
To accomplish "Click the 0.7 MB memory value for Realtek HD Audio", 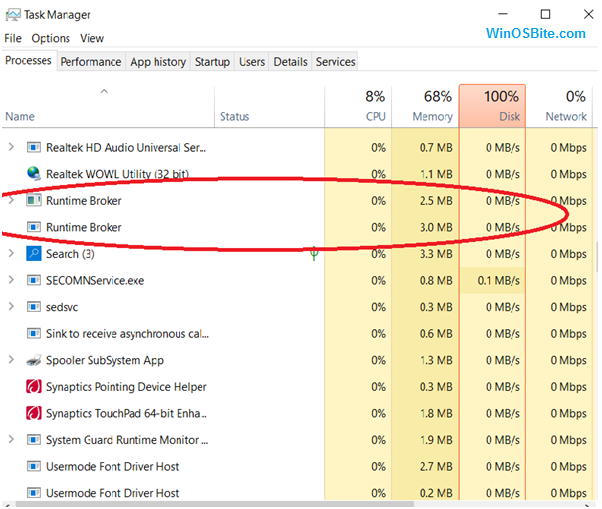I will 436,148.
